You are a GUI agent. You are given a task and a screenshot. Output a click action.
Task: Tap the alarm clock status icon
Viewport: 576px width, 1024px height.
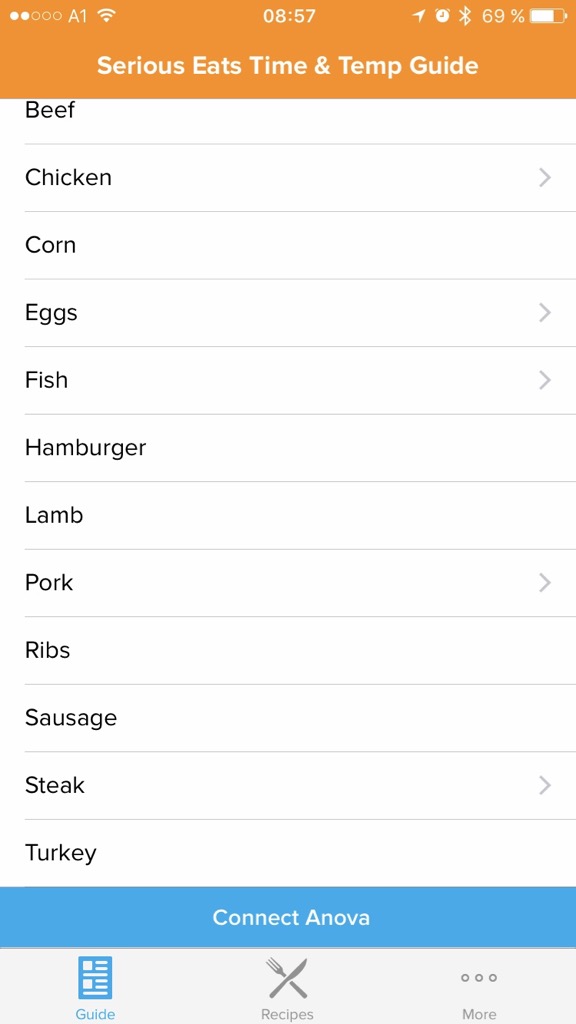(x=443, y=16)
